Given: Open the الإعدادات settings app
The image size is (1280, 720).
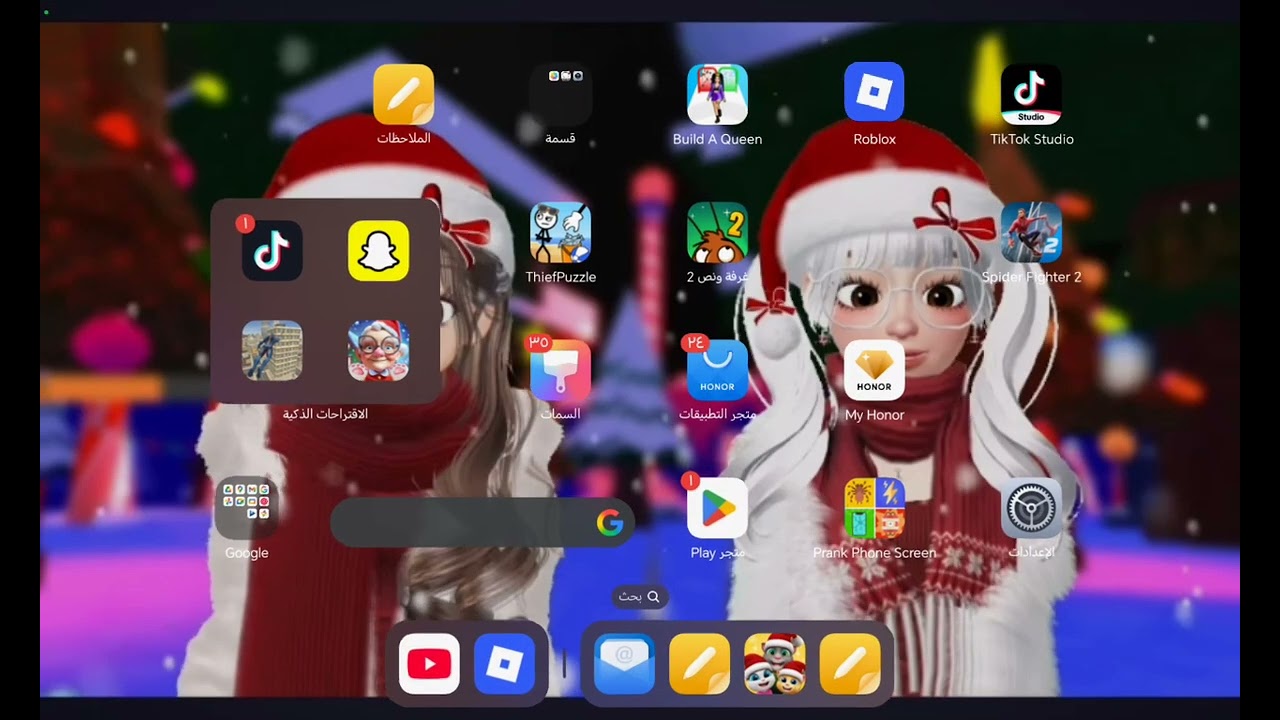Looking at the screenshot, I should (x=1031, y=509).
